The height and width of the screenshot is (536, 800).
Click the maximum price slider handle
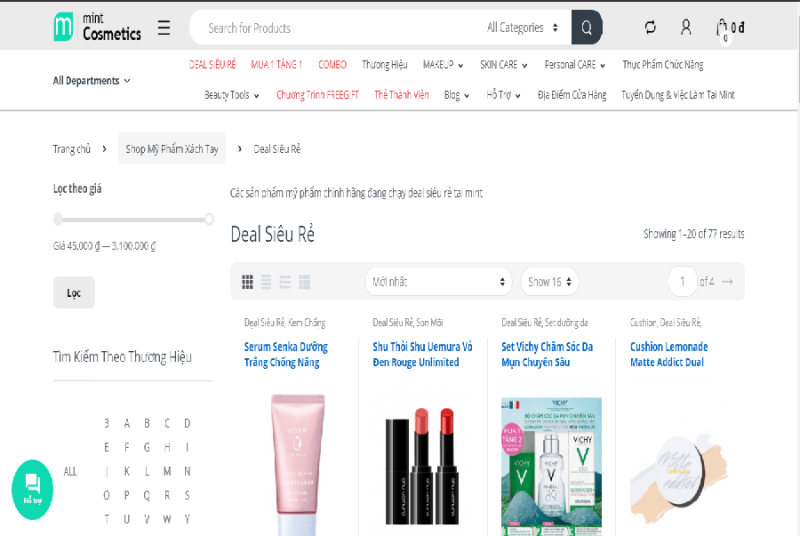tap(209, 219)
